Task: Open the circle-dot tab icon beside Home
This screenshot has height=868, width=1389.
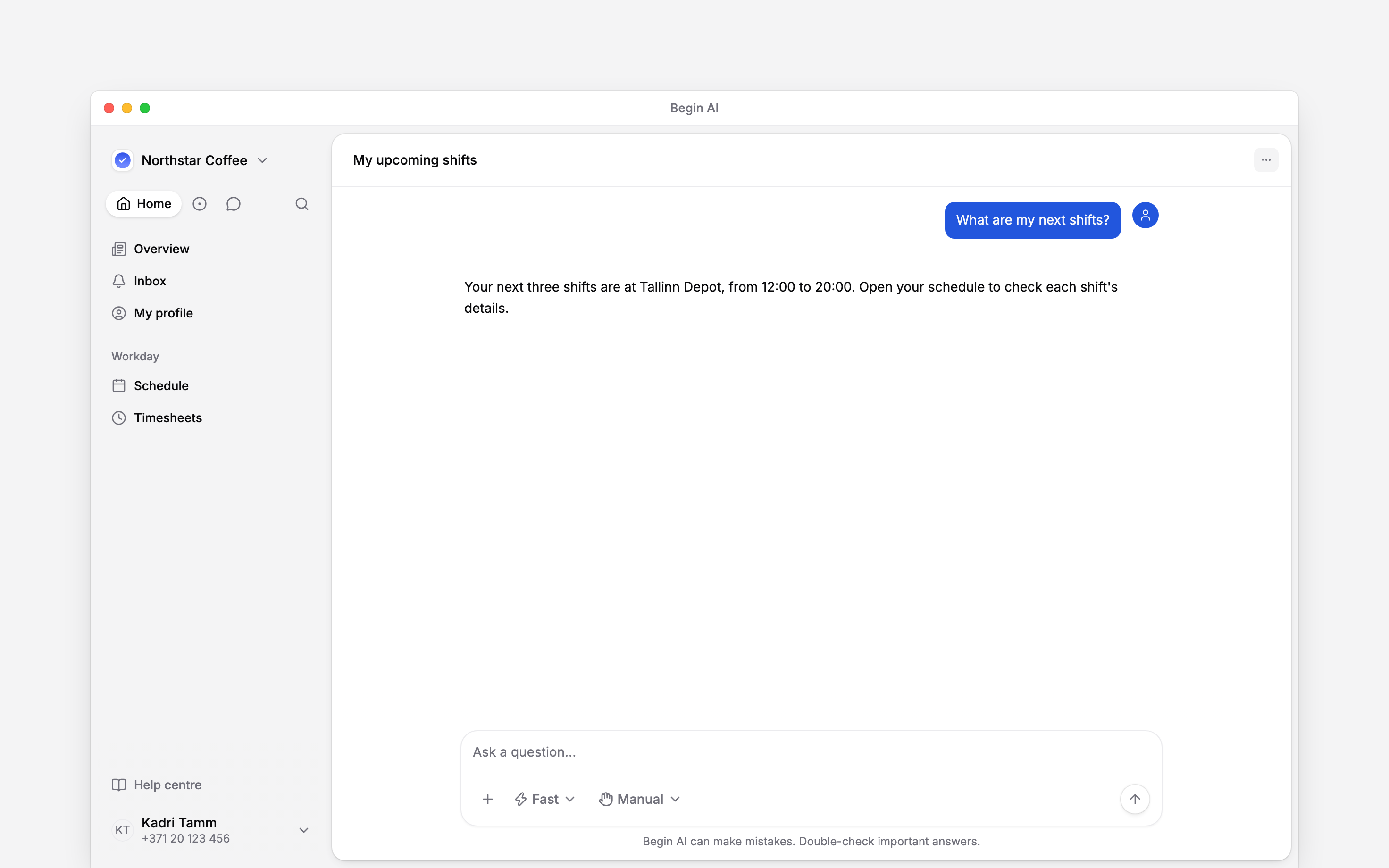Action: [199, 204]
